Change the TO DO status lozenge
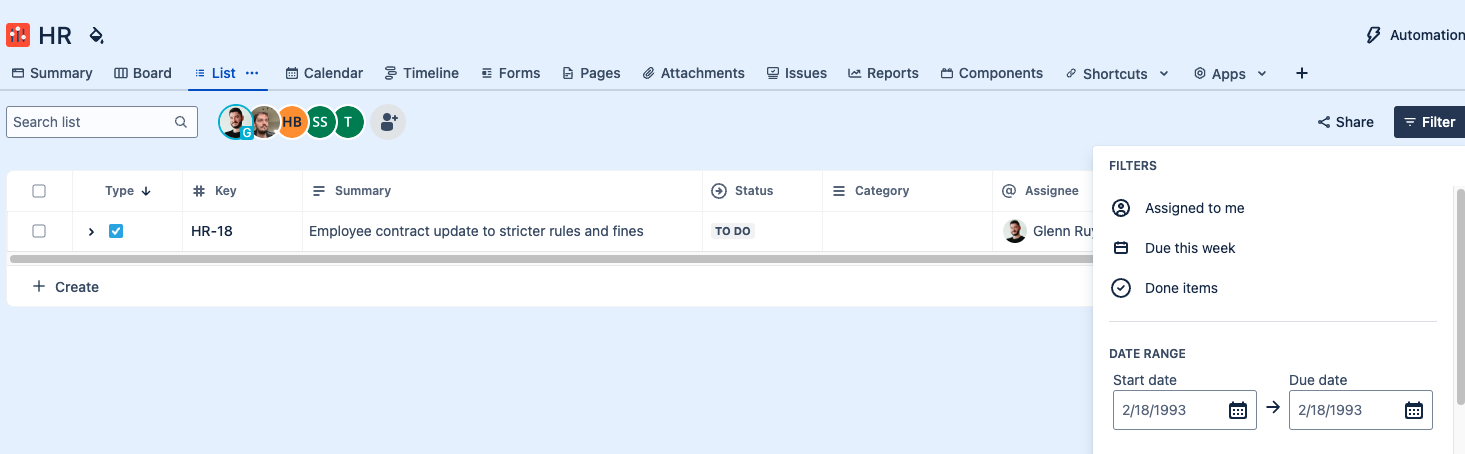Viewport: 1465px width, 454px height. pyautogui.click(x=733, y=231)
